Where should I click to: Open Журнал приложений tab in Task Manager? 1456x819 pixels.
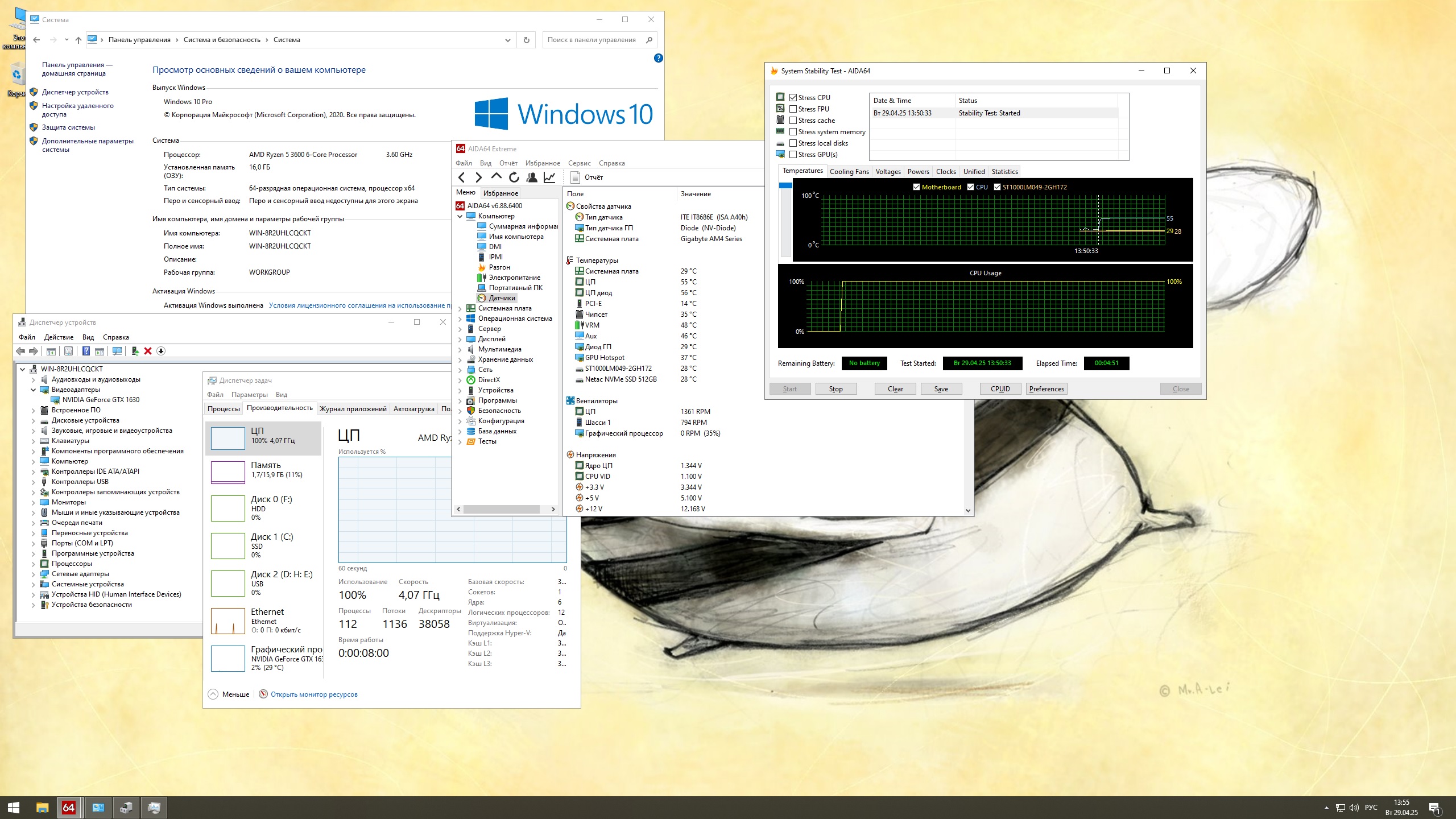click(353, 409)
